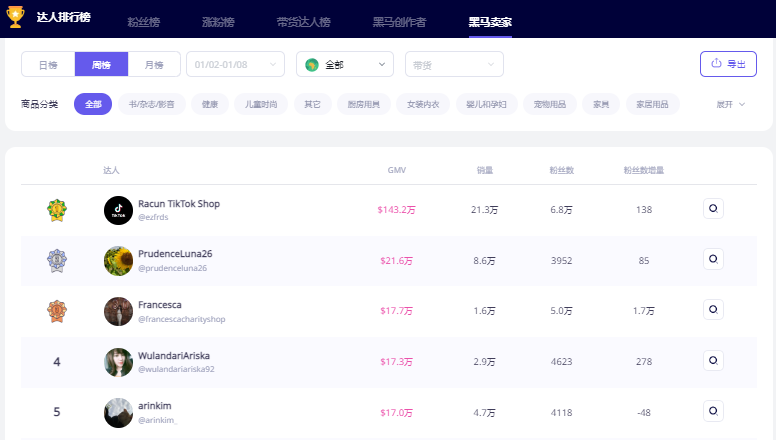This screenshot has width=776, height=440.
Task: Click rank number 4
Action: (x=57, y=362)
